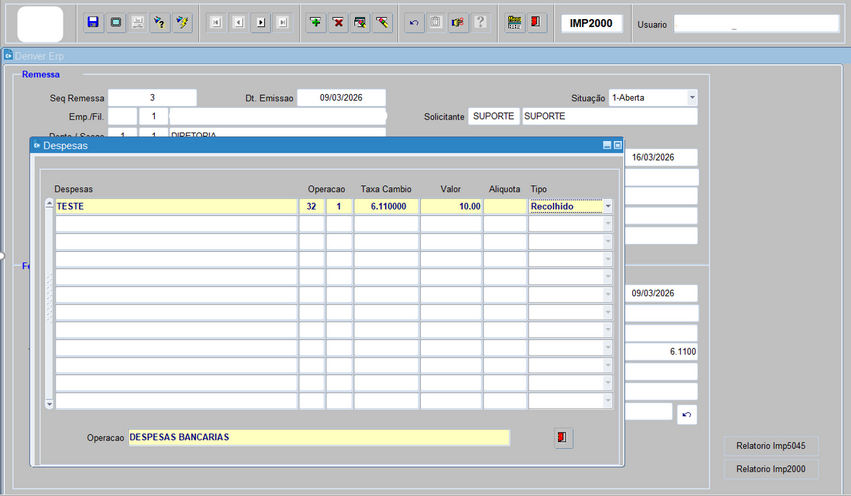Select the TESTE despesa field
Viewport: 851px width, 496px height.
(x=175, y=206)
